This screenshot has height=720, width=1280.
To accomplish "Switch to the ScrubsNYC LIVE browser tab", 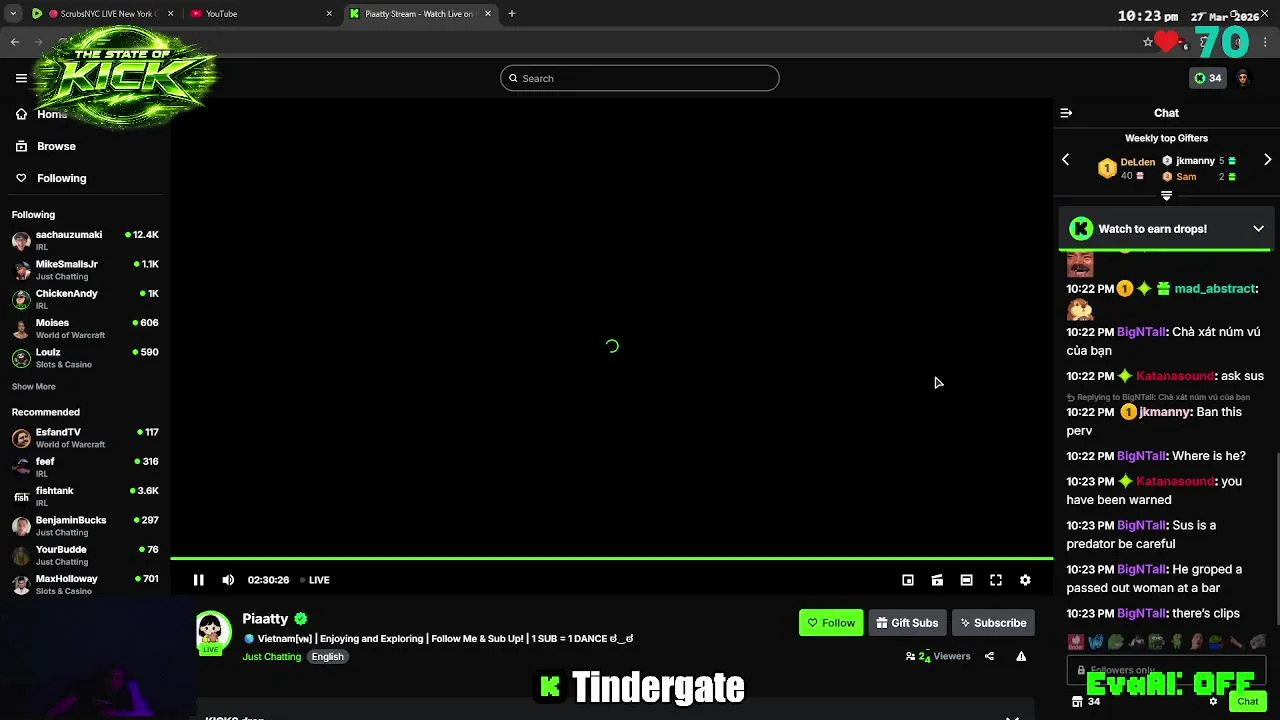I will click(103, 14).
